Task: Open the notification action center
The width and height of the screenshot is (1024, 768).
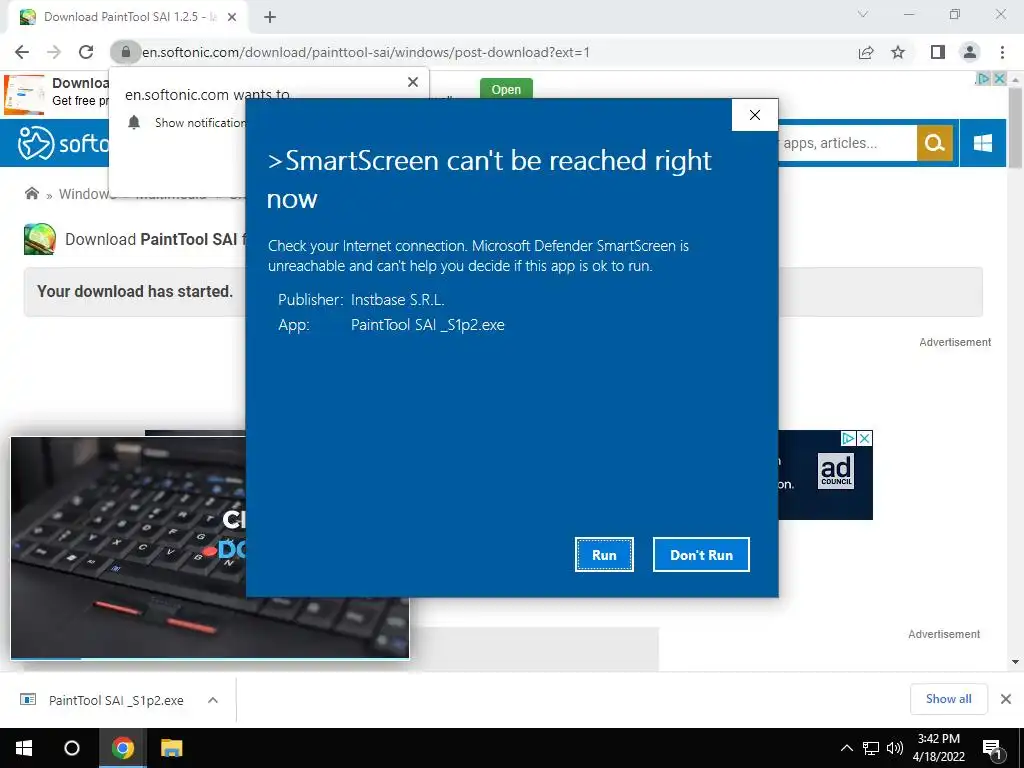Action: 992,748
